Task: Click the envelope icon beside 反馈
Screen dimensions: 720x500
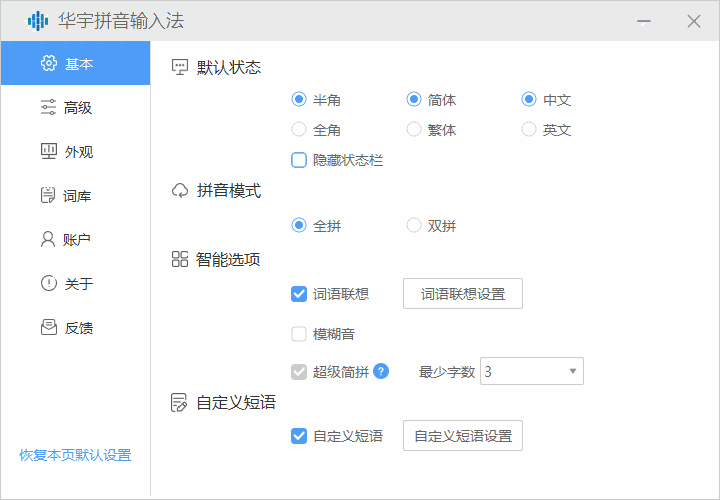Action: coord(49,327)
